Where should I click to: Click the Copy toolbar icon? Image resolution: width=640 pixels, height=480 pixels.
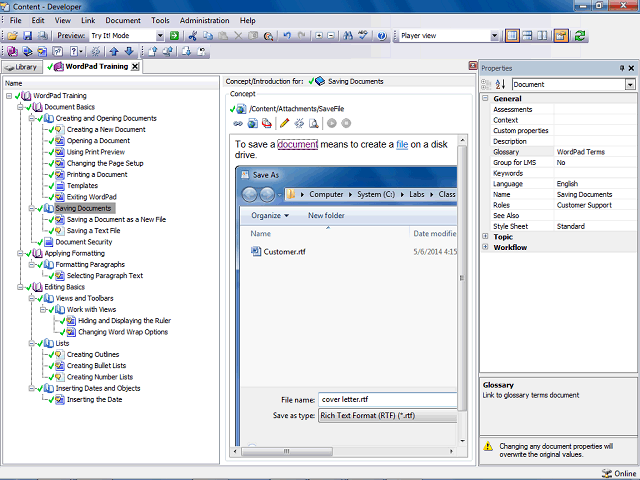[x=208, y=36]
